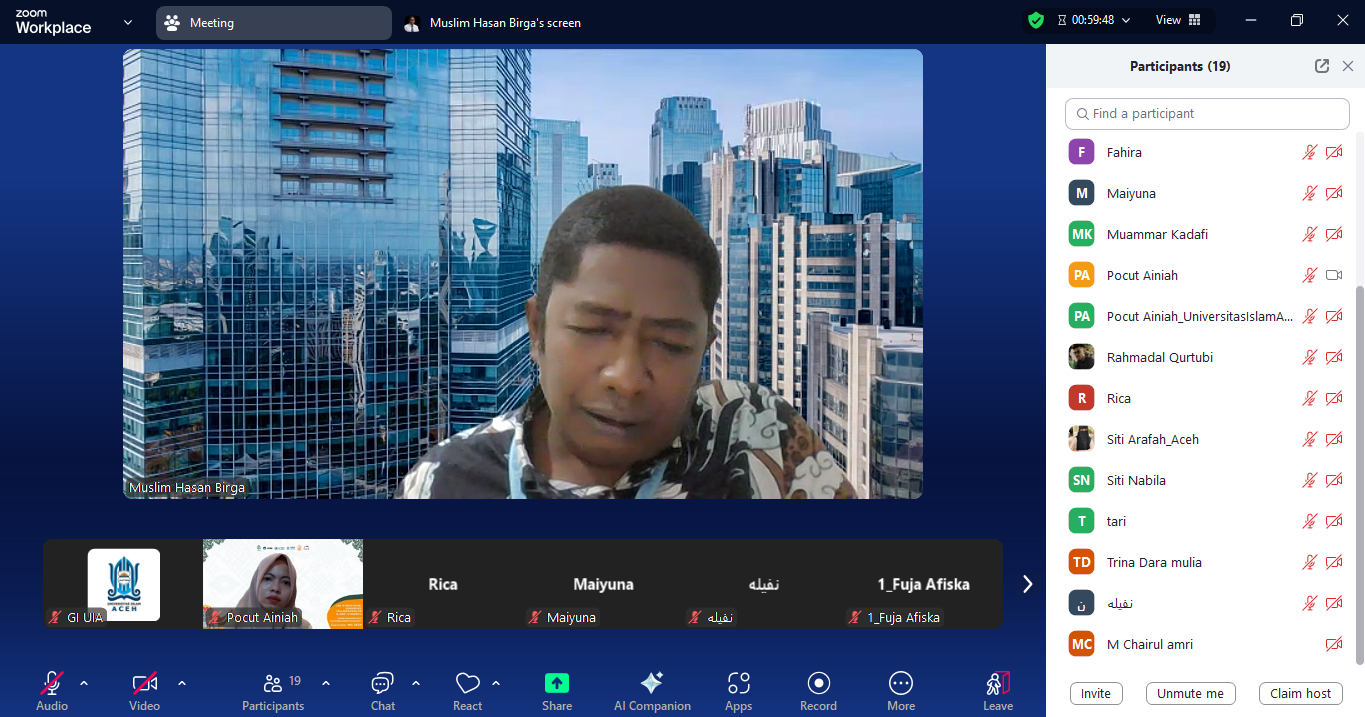Expand participants options arrow
The image size is (1365, 717).
(326, 684)
